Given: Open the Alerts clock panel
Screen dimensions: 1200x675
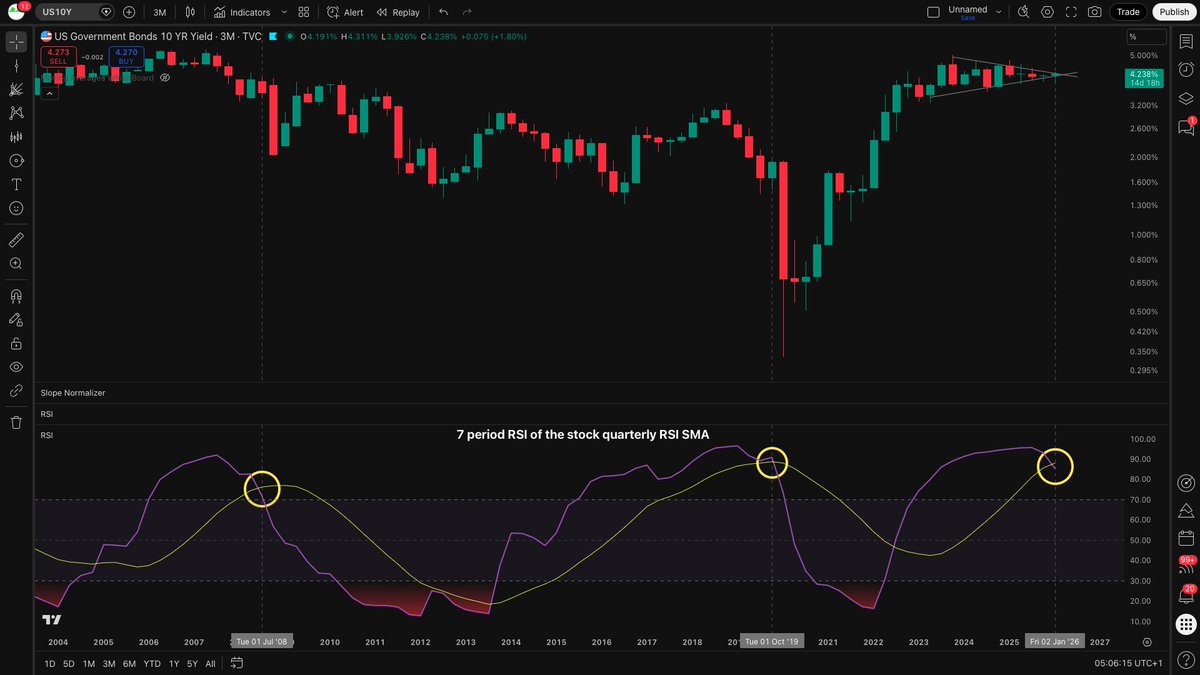Looking at the screenshot, I should coord(1186,70).
